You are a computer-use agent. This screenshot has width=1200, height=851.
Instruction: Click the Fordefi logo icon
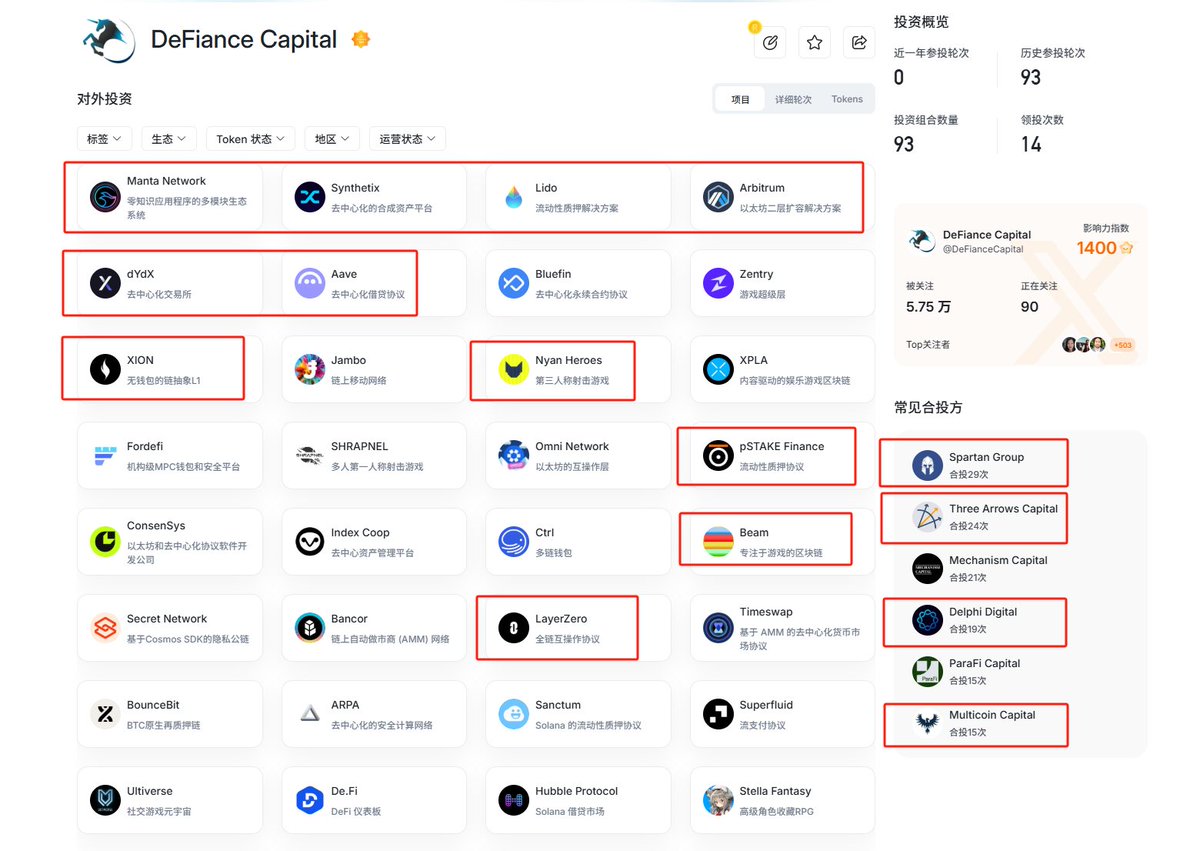105,456
